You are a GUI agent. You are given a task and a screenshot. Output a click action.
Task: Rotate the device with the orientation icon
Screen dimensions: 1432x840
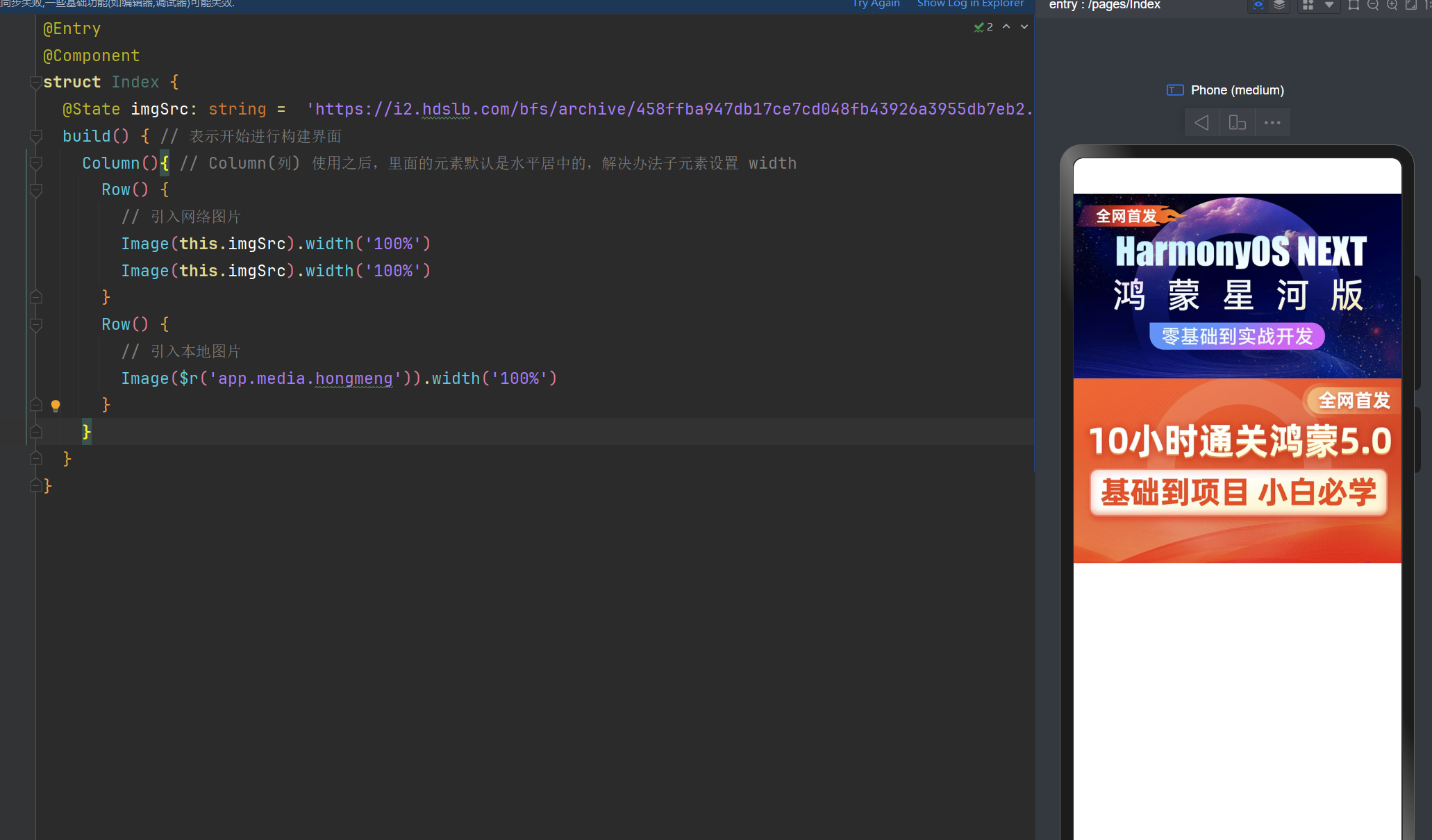1238,123
